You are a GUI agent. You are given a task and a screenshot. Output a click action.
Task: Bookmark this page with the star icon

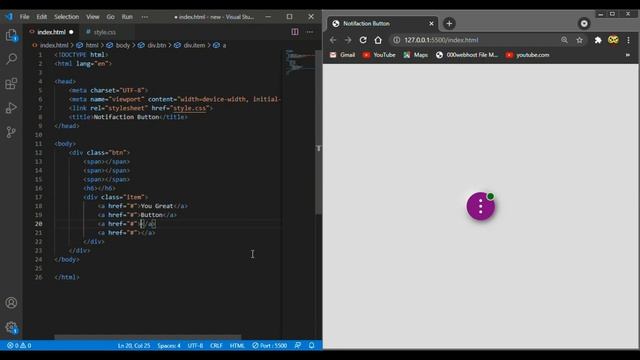point(580,40)
